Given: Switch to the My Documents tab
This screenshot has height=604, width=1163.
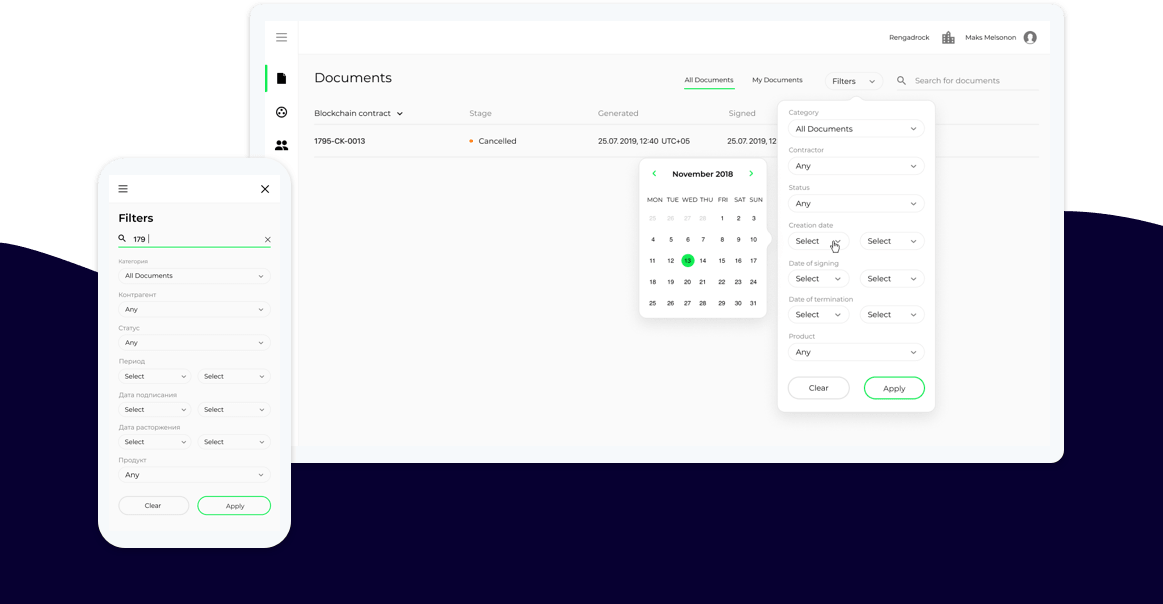Looking at the screenshot, I should coord(777,80).
